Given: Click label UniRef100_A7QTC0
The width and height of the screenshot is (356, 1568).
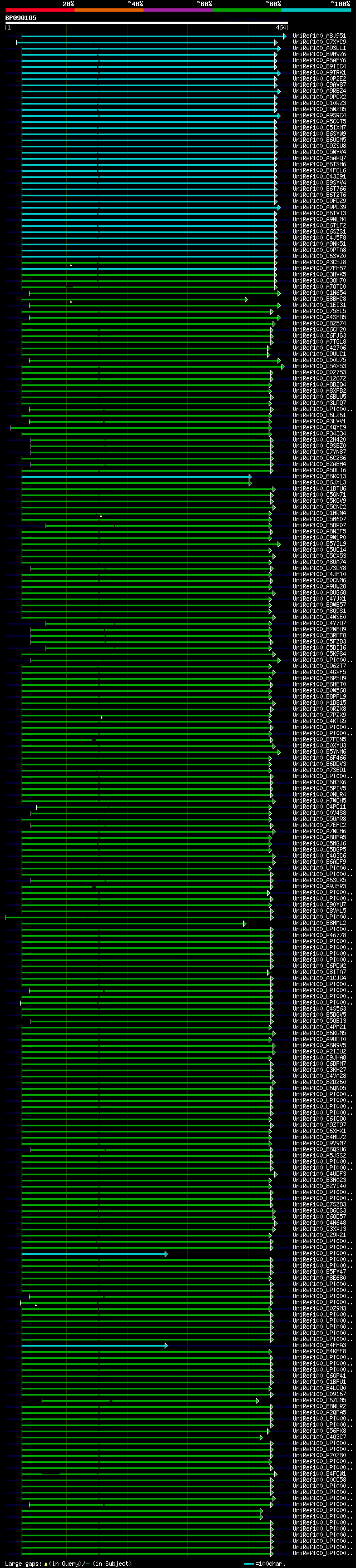Looking at the screenshot, I should 319,286.
